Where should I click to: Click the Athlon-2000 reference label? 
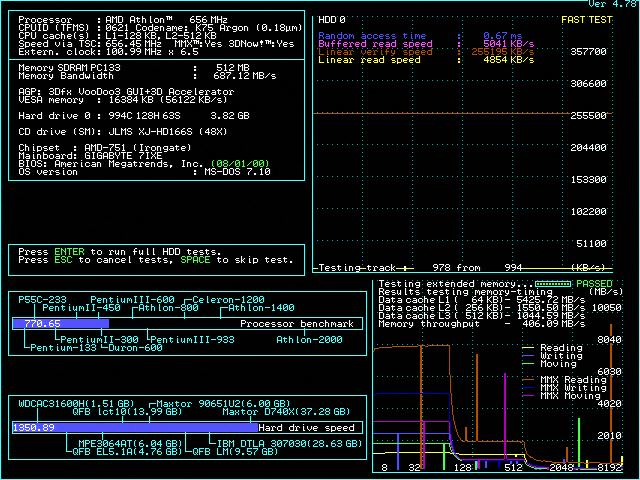[309, 340]
